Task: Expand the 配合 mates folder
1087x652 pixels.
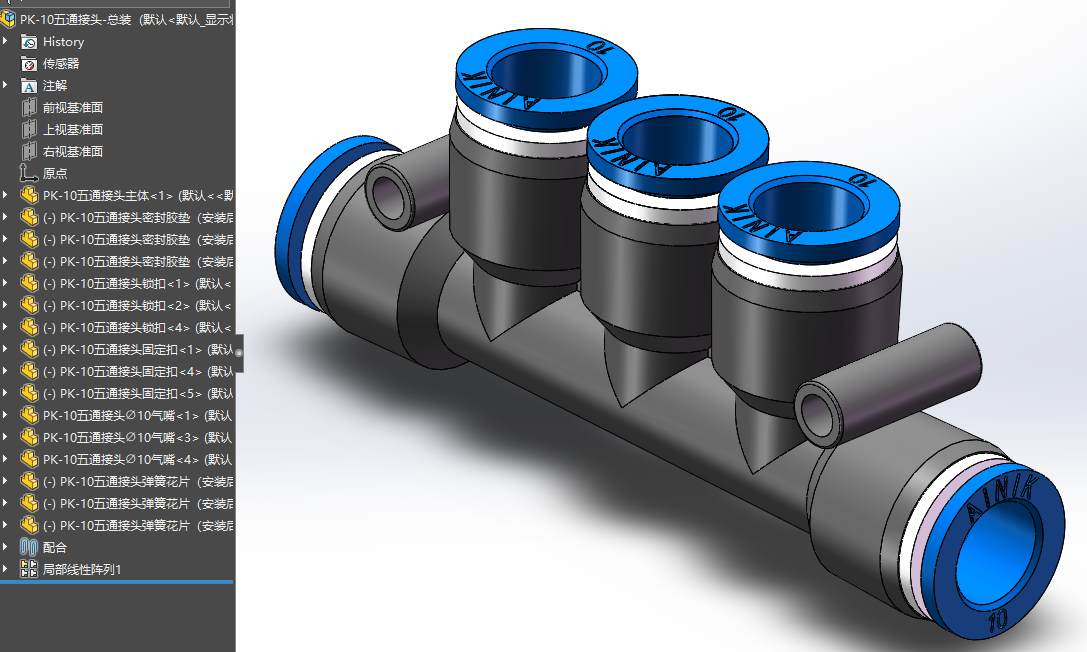Action: tap(6, 547)
